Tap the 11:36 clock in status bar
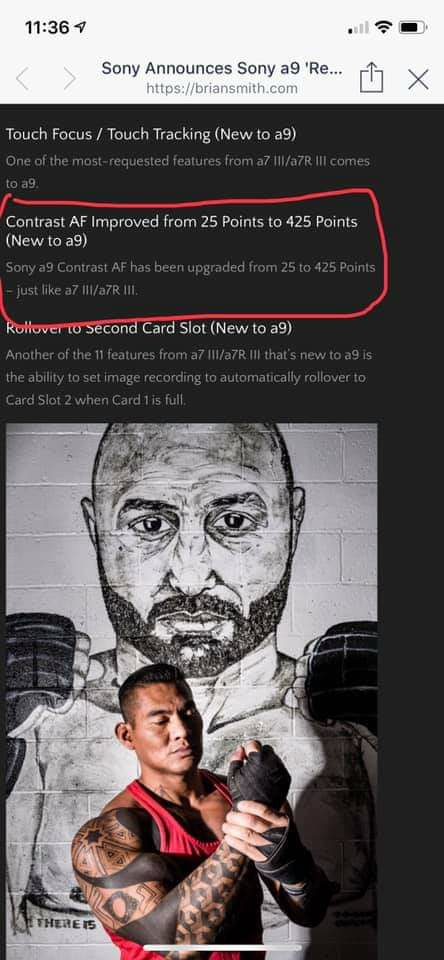 [x=48, y=27]
